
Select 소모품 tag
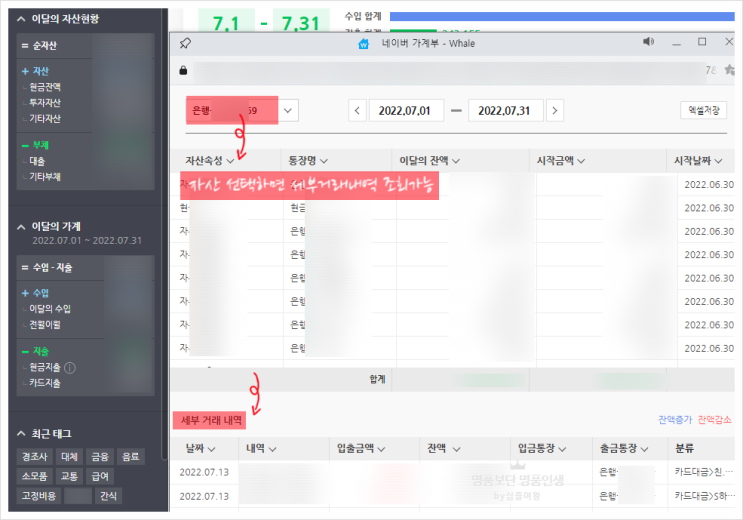click(35, 476)
